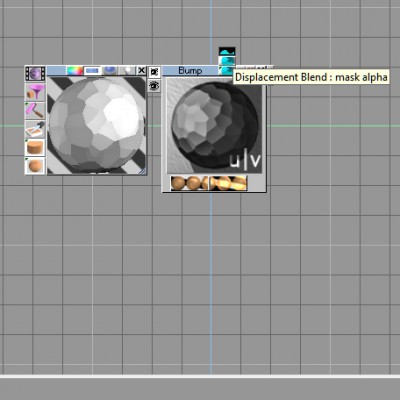Adjust the left orange spheres amplitude slider

tap(189, 183)
